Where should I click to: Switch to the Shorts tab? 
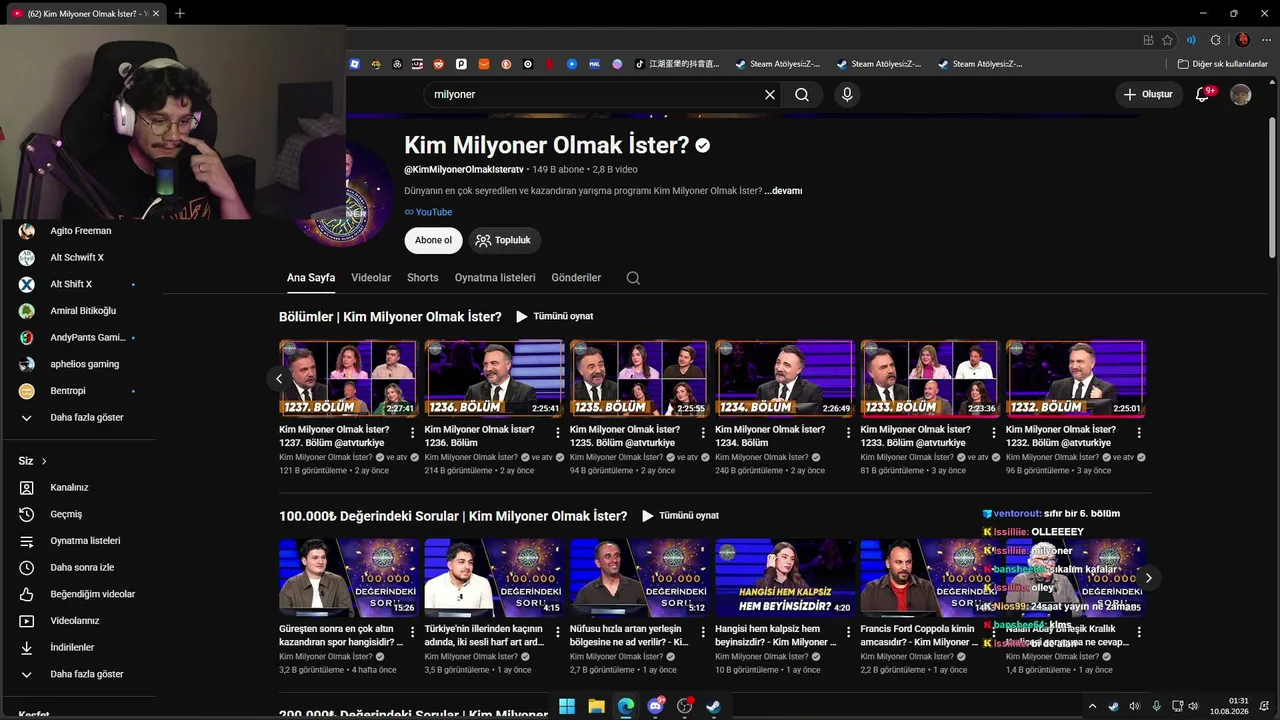(423, 278)
